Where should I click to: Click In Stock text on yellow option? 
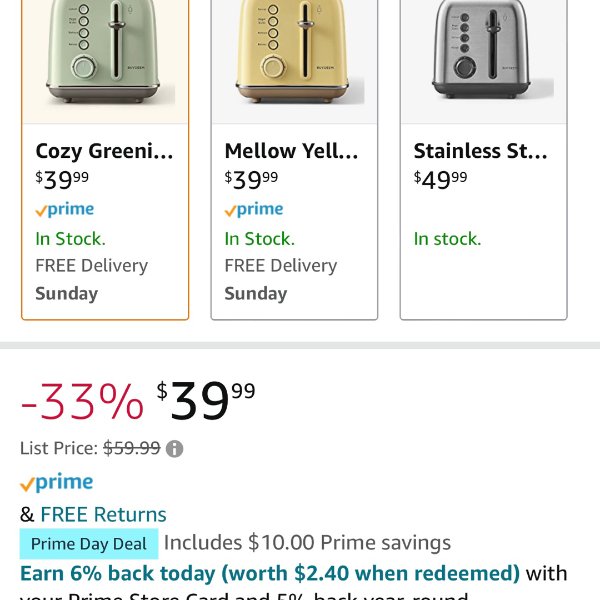point(259,239)
